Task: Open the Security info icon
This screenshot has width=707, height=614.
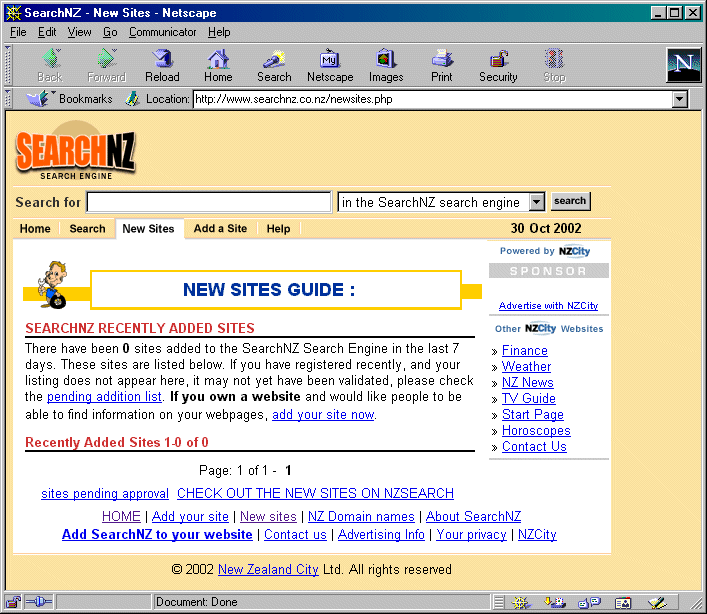Action: [498, 65]
